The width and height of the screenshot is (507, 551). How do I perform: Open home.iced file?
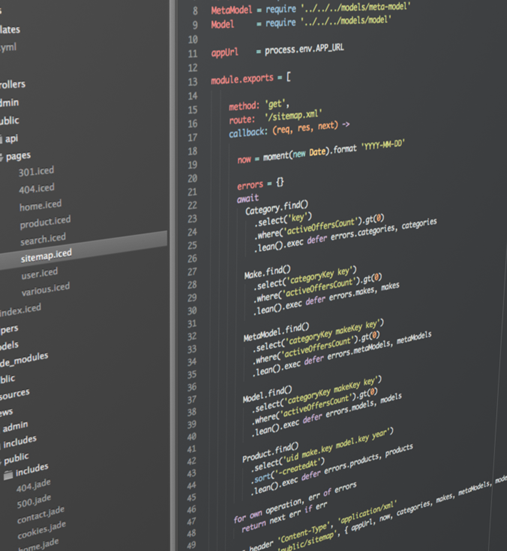40,205
